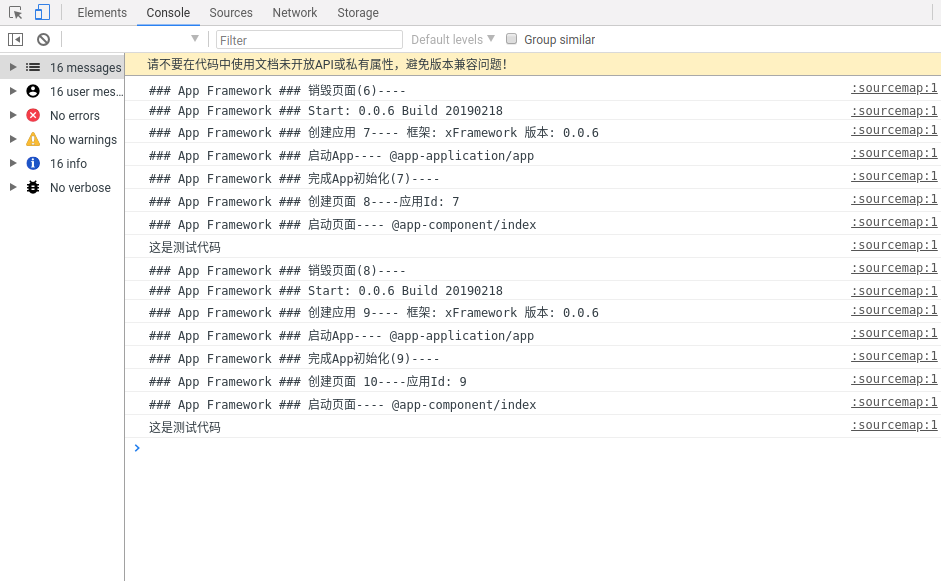The image size is (941, 581).
Task: Open sourcemap link for Start: 0.0.6 first entry
Action: pos(894,111)
